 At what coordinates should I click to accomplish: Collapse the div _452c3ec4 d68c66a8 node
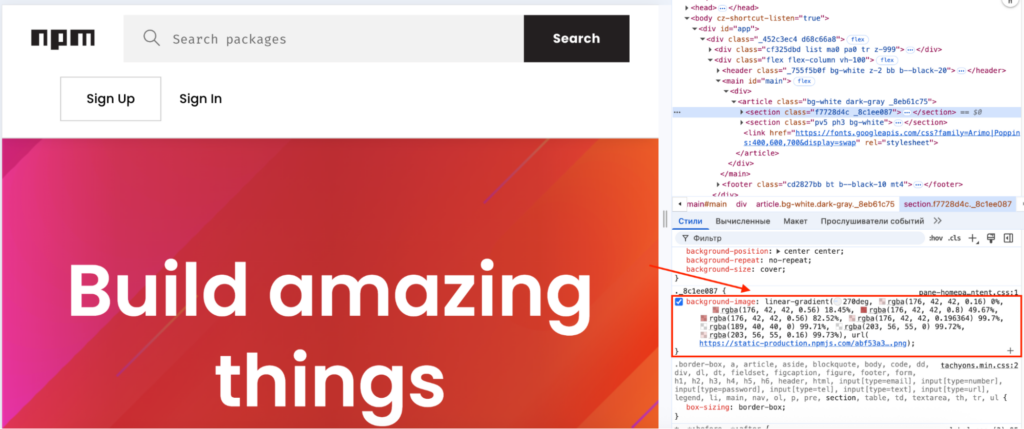pos(703,39)
